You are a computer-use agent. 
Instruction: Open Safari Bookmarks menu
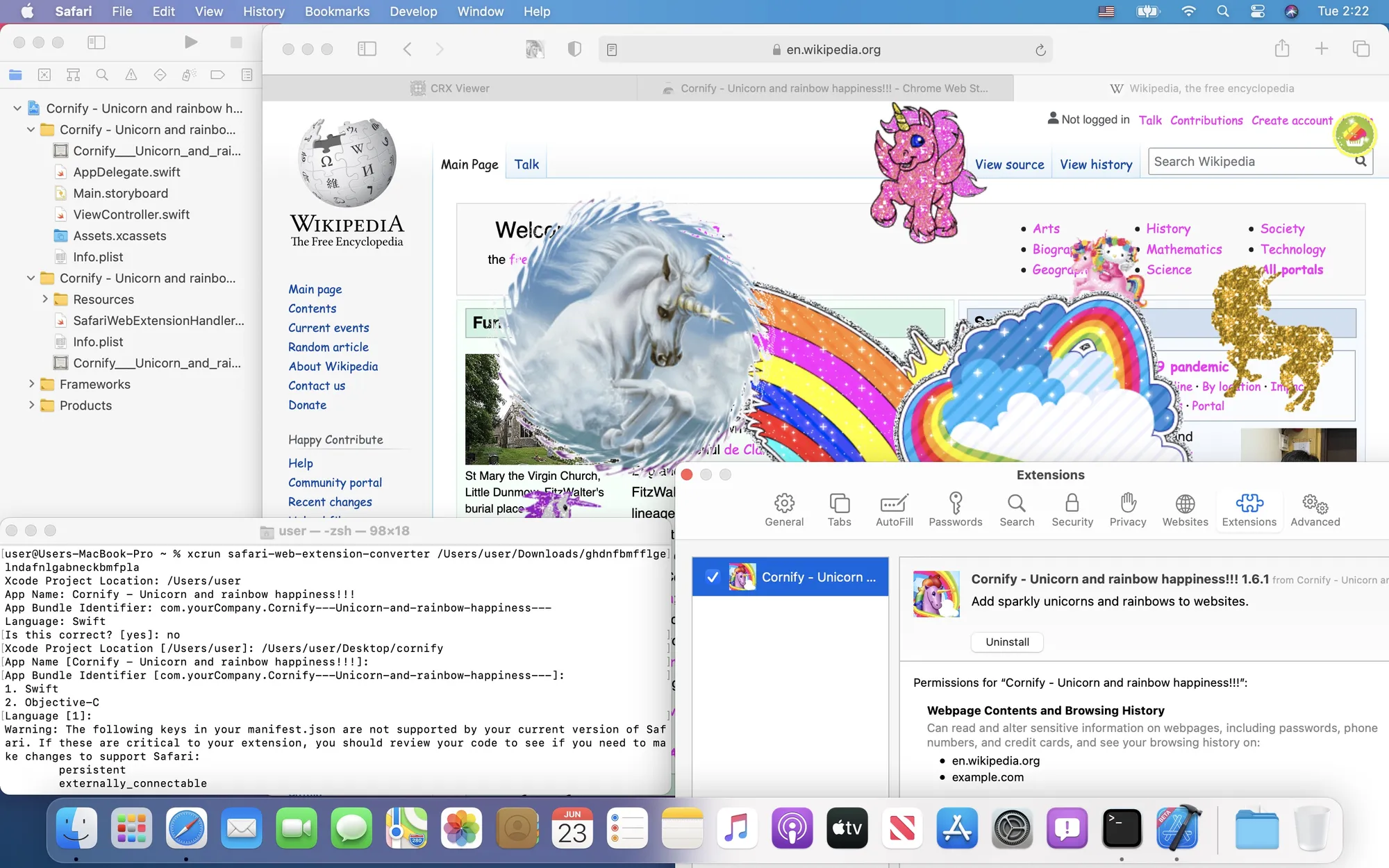pyautogui.click(x=337, y=11)
